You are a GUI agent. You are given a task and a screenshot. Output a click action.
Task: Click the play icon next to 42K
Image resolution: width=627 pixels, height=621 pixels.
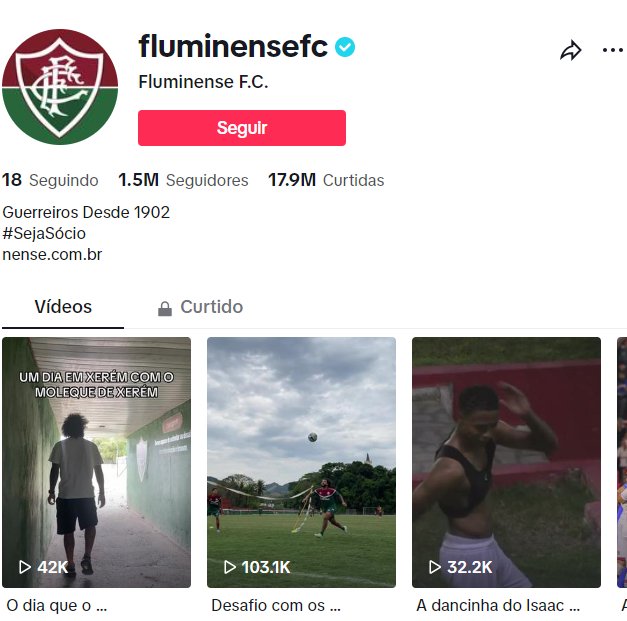(25, 567)
